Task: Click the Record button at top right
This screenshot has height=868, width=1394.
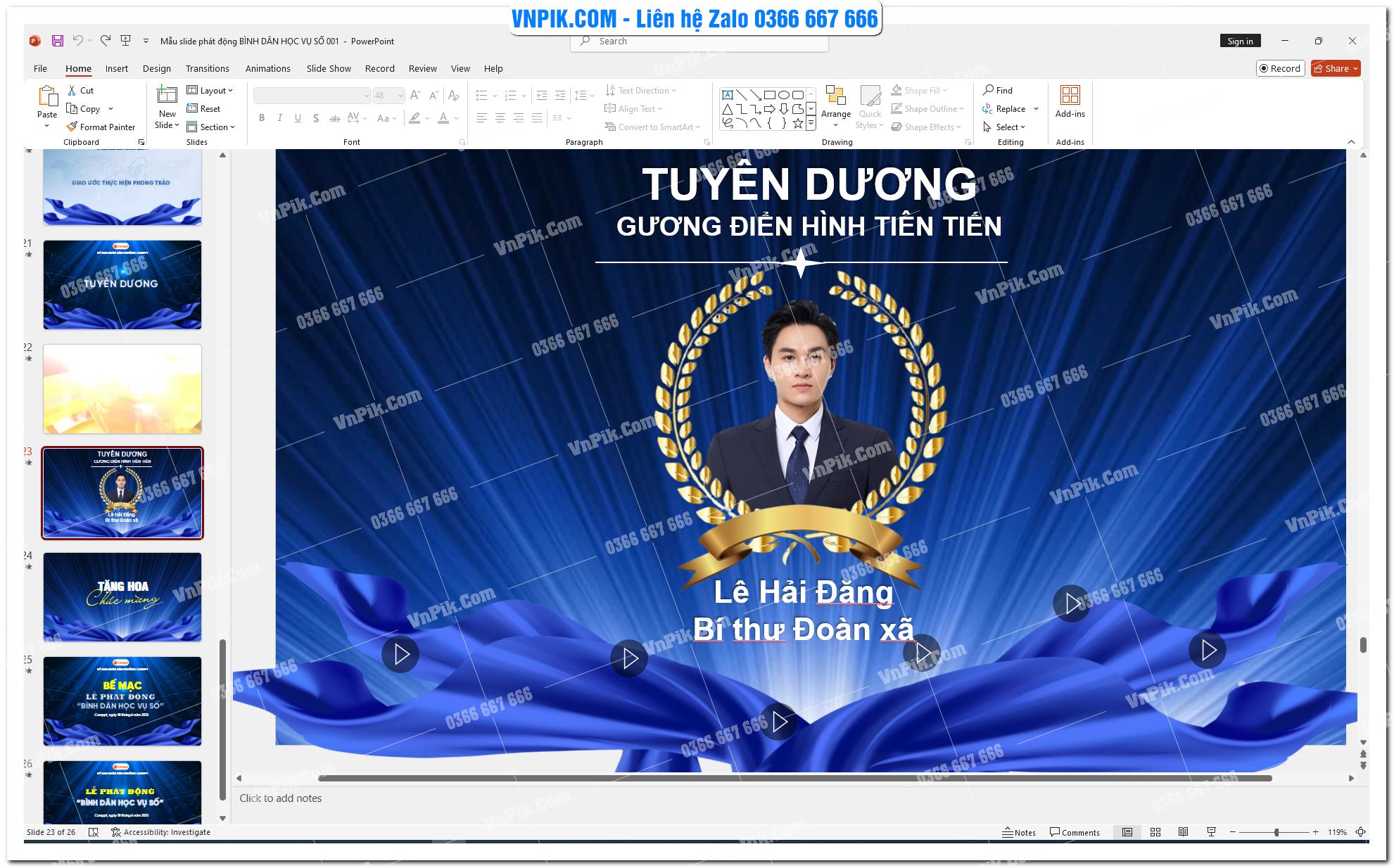Action: click(1280, 68)
